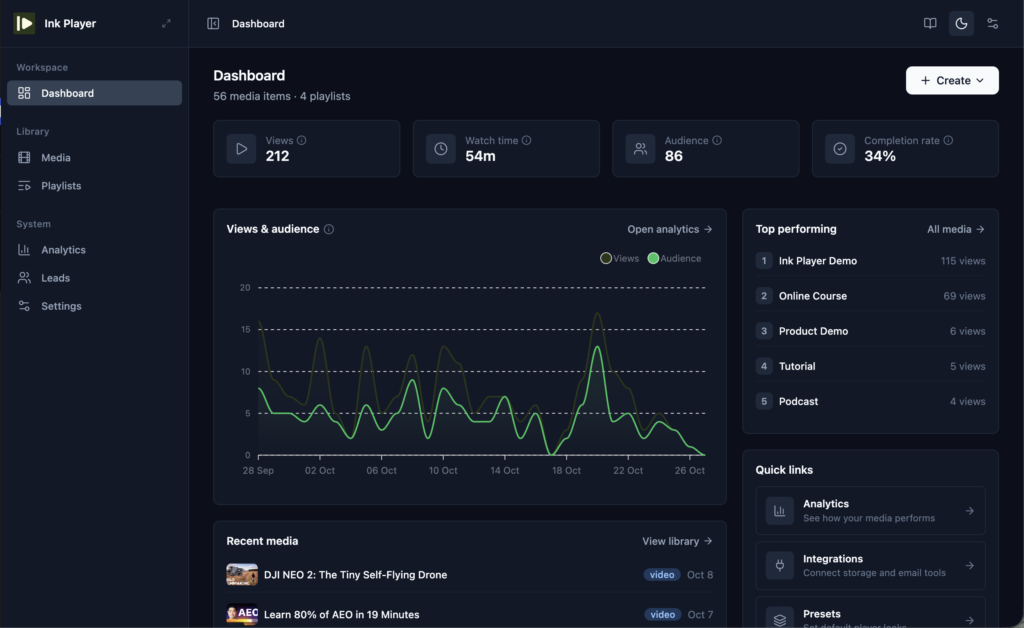Image resolution: width=1024 pixels, height=628 pixels.
Task: Toggle dark mode moon icon
Action: click(961, 24)
